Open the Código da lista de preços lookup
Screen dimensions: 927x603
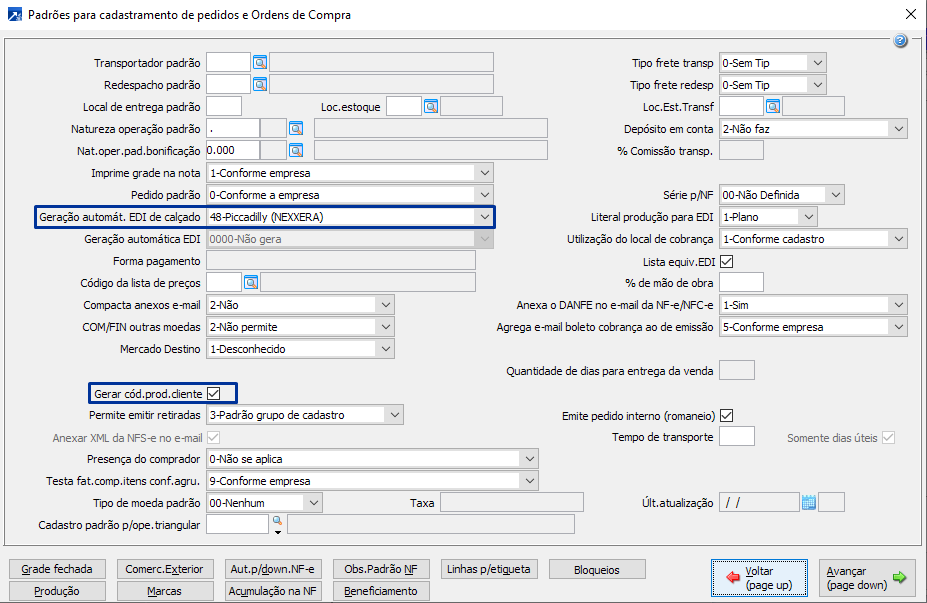251,282
